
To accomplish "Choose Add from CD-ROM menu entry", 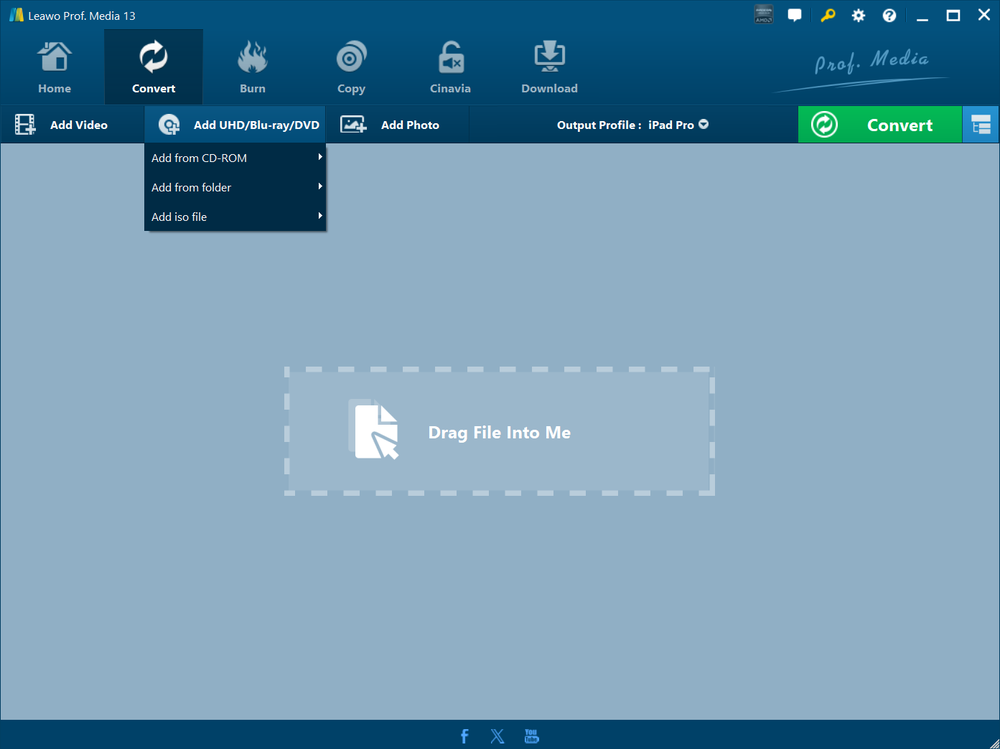I will point(235,158).
